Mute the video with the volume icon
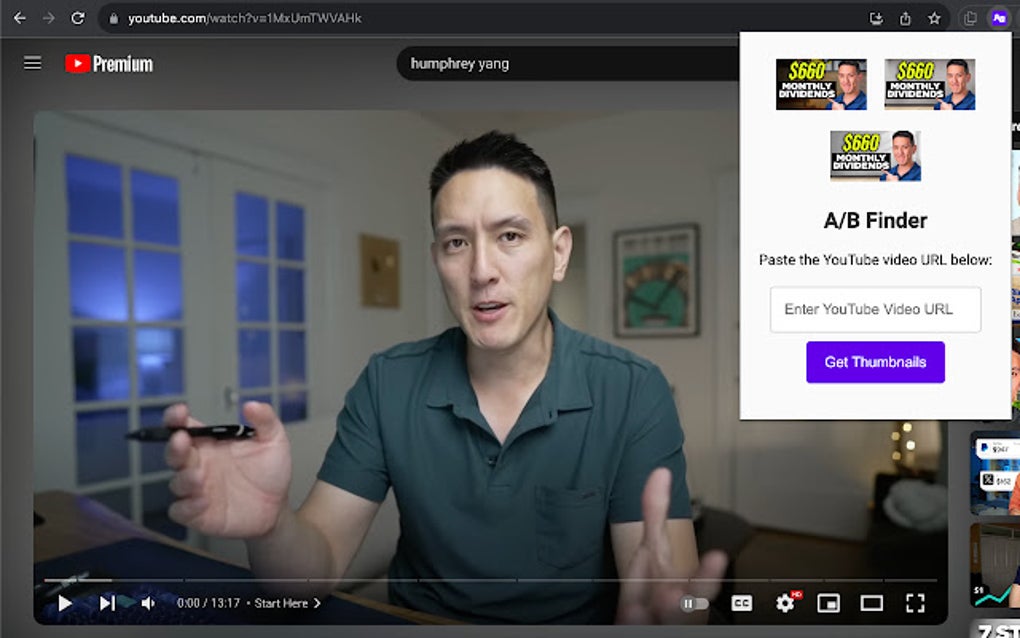1020x638 pixels. 148,603
